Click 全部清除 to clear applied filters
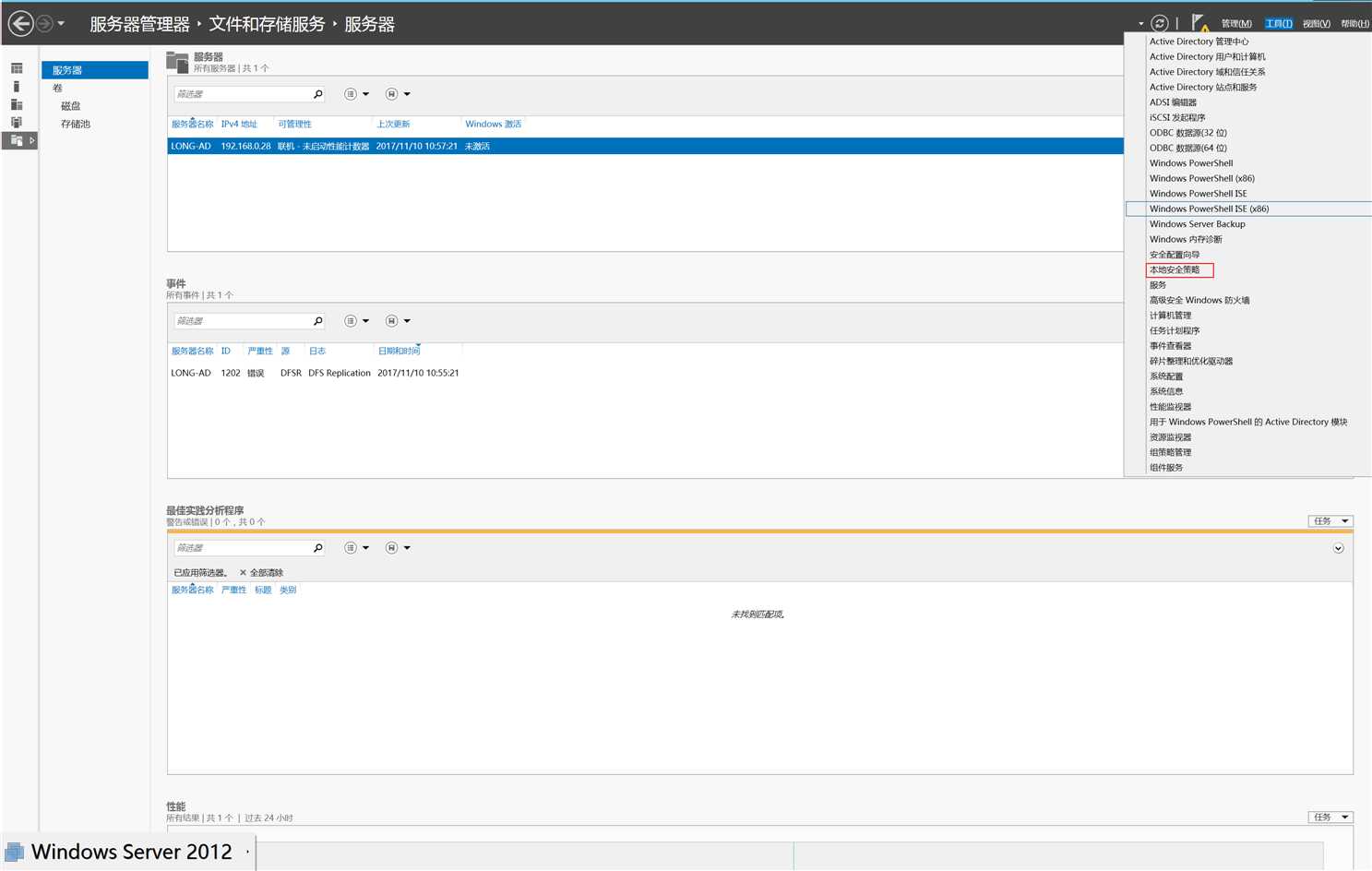 coord(261,573)
